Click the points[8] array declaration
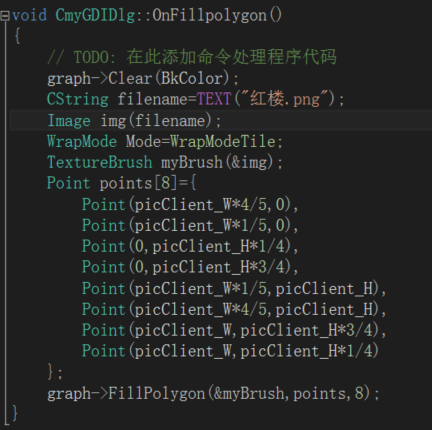 coord(148,183)
